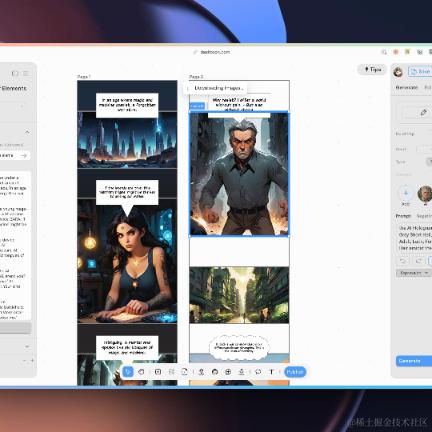Add a character with the plus circle
432x432 pixels.
pyautogui.click(x=406, y=193)
